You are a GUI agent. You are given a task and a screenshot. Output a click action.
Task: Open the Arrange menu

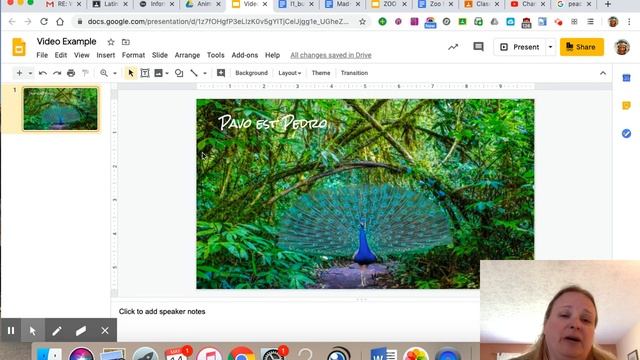[187, 55]
